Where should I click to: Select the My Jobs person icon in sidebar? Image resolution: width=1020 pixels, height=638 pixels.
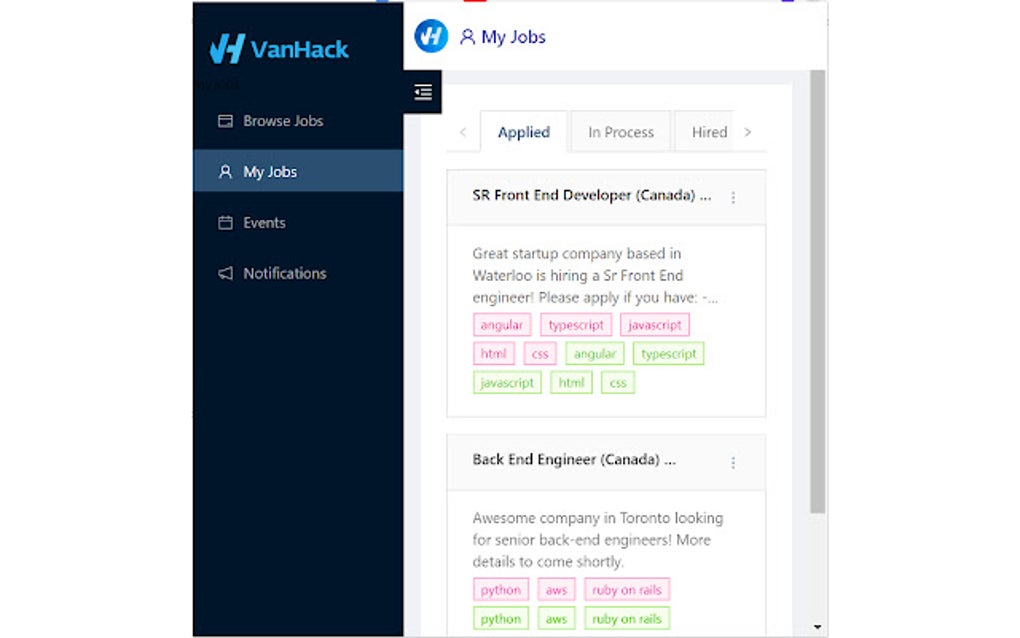(x=225, y=171)
